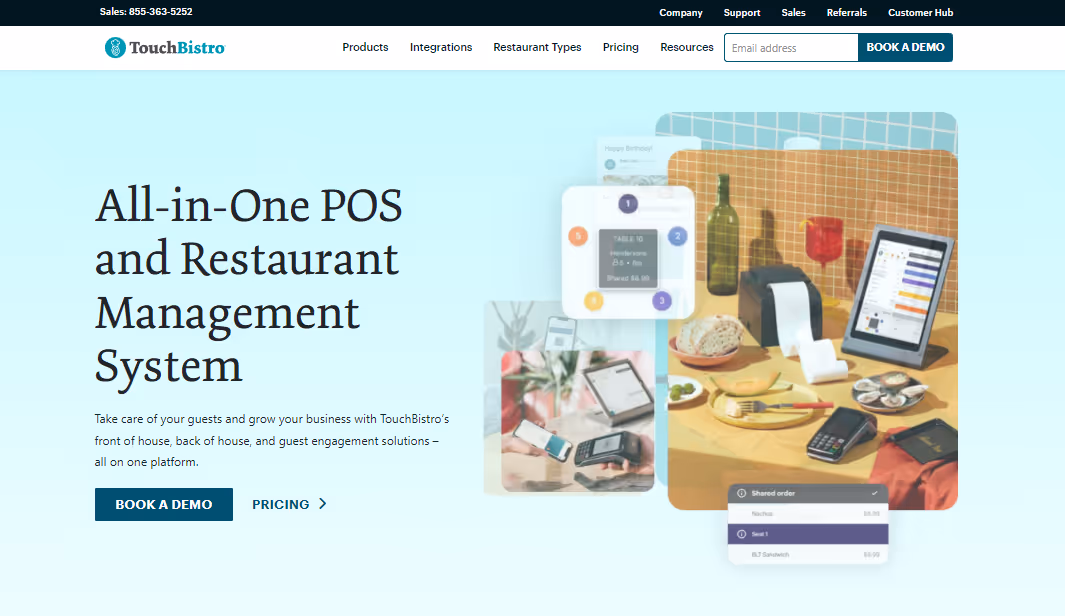Click seat 3 circle on table graphic
The width and height of the screenshot is (1065, 616).
pos(662,301)
